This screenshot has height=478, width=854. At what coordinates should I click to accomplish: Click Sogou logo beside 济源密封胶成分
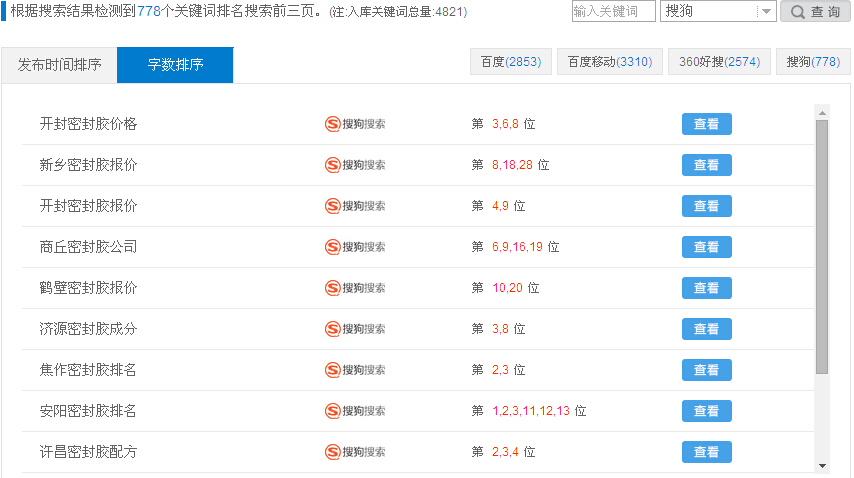[355, 329]
